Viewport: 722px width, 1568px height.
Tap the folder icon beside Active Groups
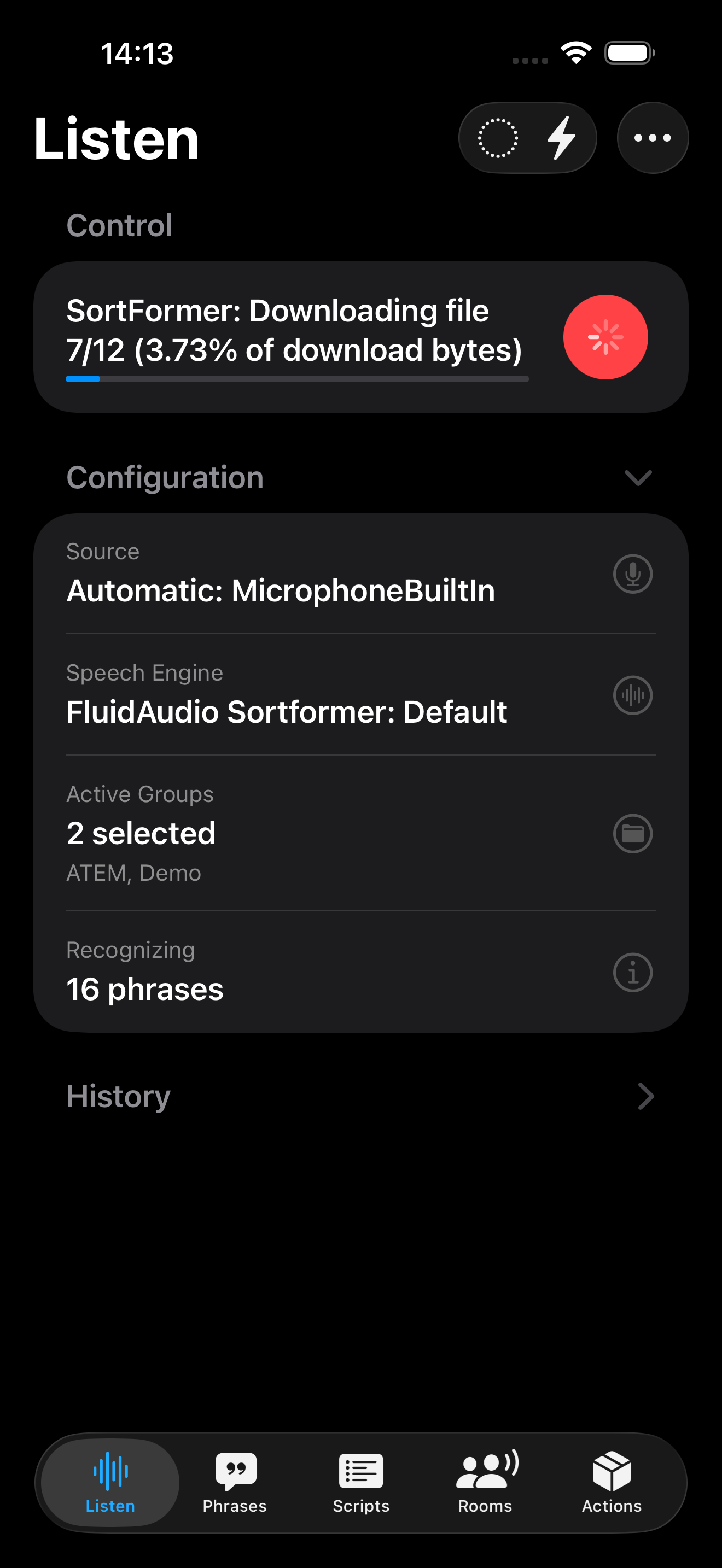[x=632, y=833]
